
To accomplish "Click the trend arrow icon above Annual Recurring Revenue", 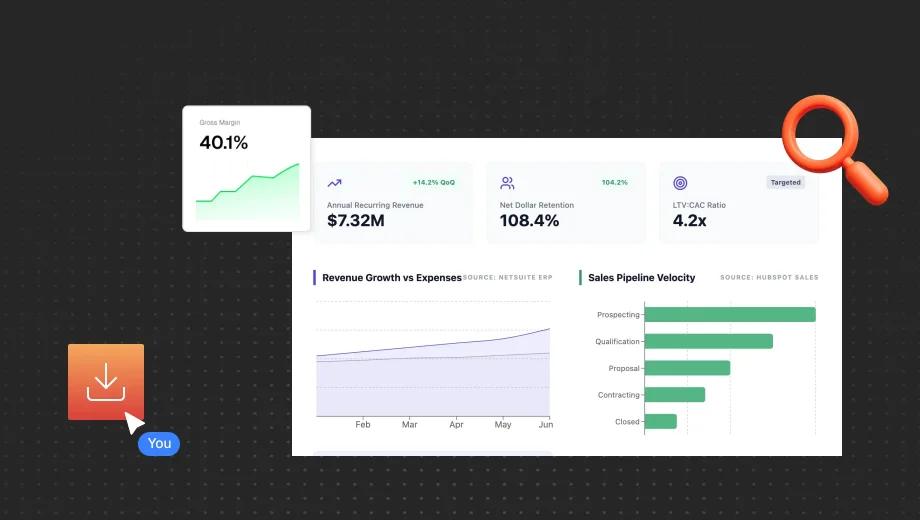I will coord(334,183).
